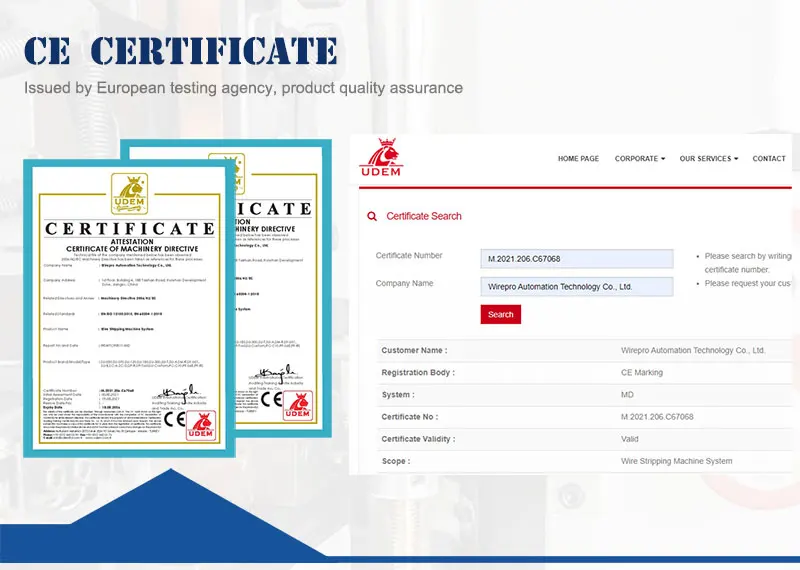Click the Certificate Number form label

tap(409, 256)
